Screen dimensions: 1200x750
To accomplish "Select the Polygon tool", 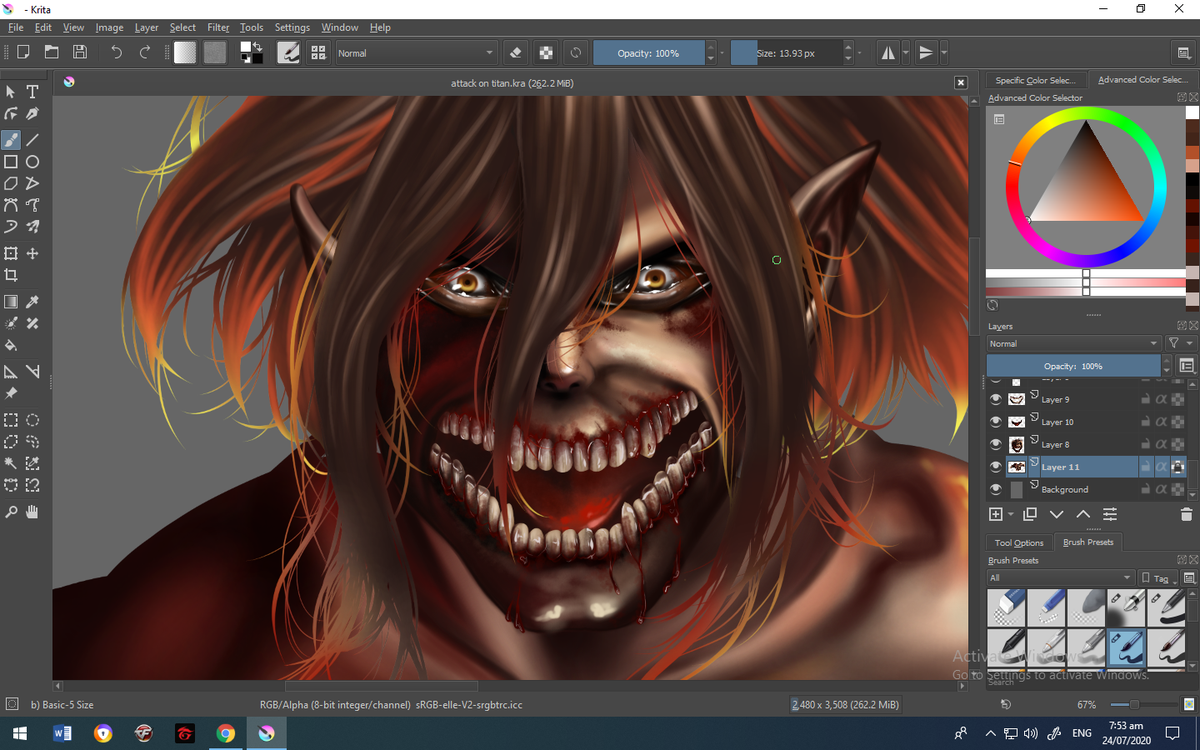I will coord(11,183).
